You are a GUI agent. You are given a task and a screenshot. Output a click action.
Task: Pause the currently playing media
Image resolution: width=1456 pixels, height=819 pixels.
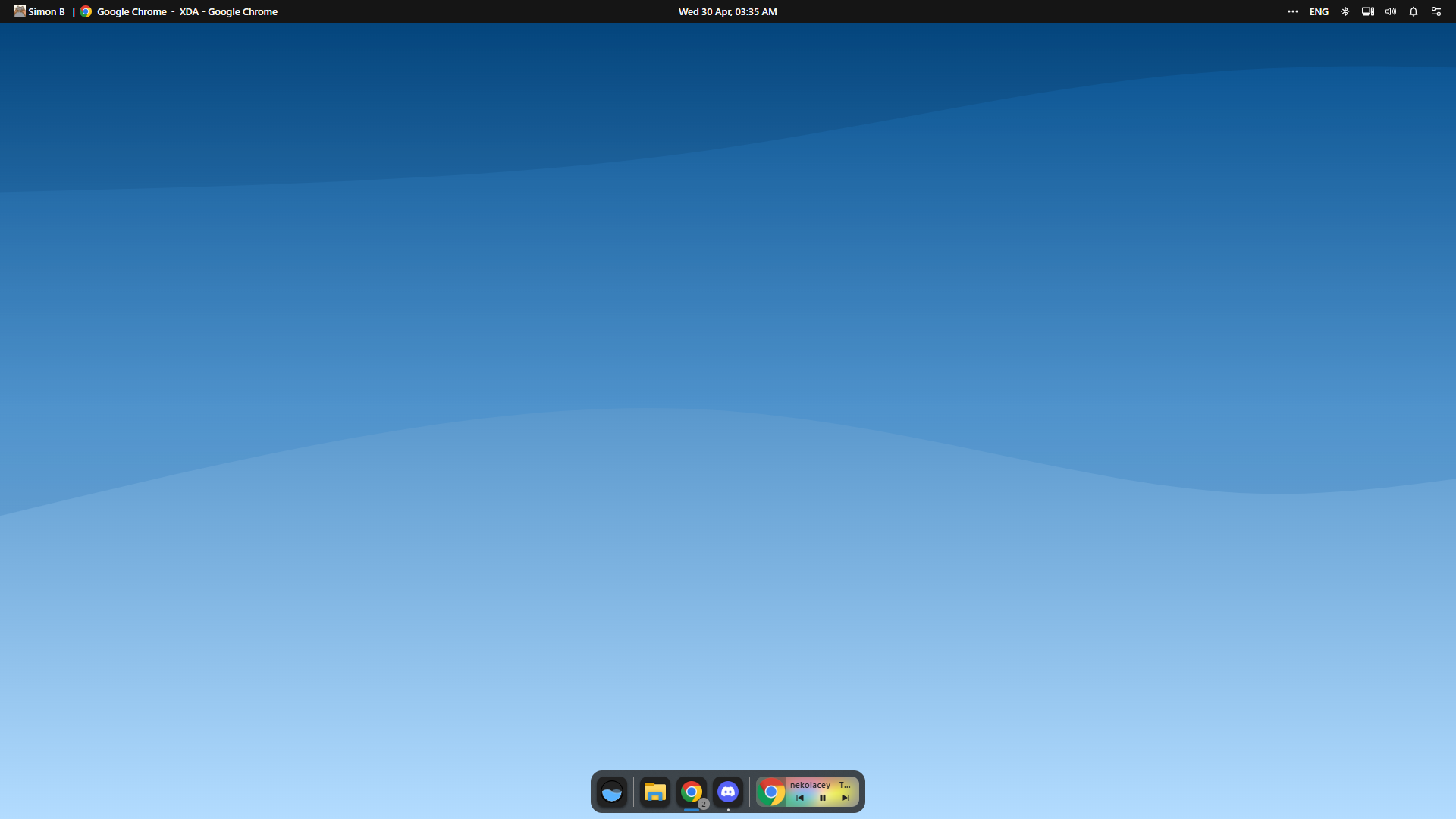click(x=823, y=798)
